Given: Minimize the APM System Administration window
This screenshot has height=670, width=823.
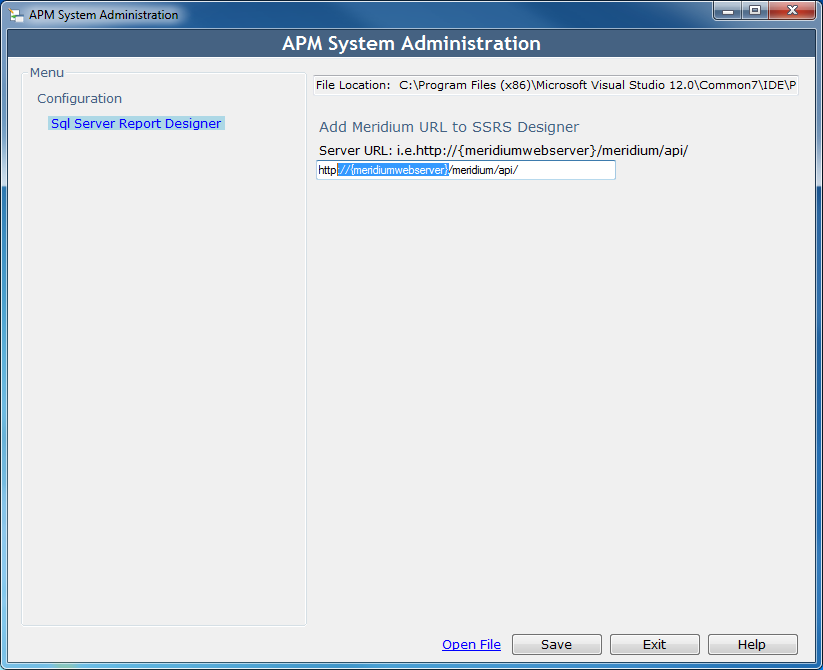Looking at the screenshot, I should click(x=727, y=10).
